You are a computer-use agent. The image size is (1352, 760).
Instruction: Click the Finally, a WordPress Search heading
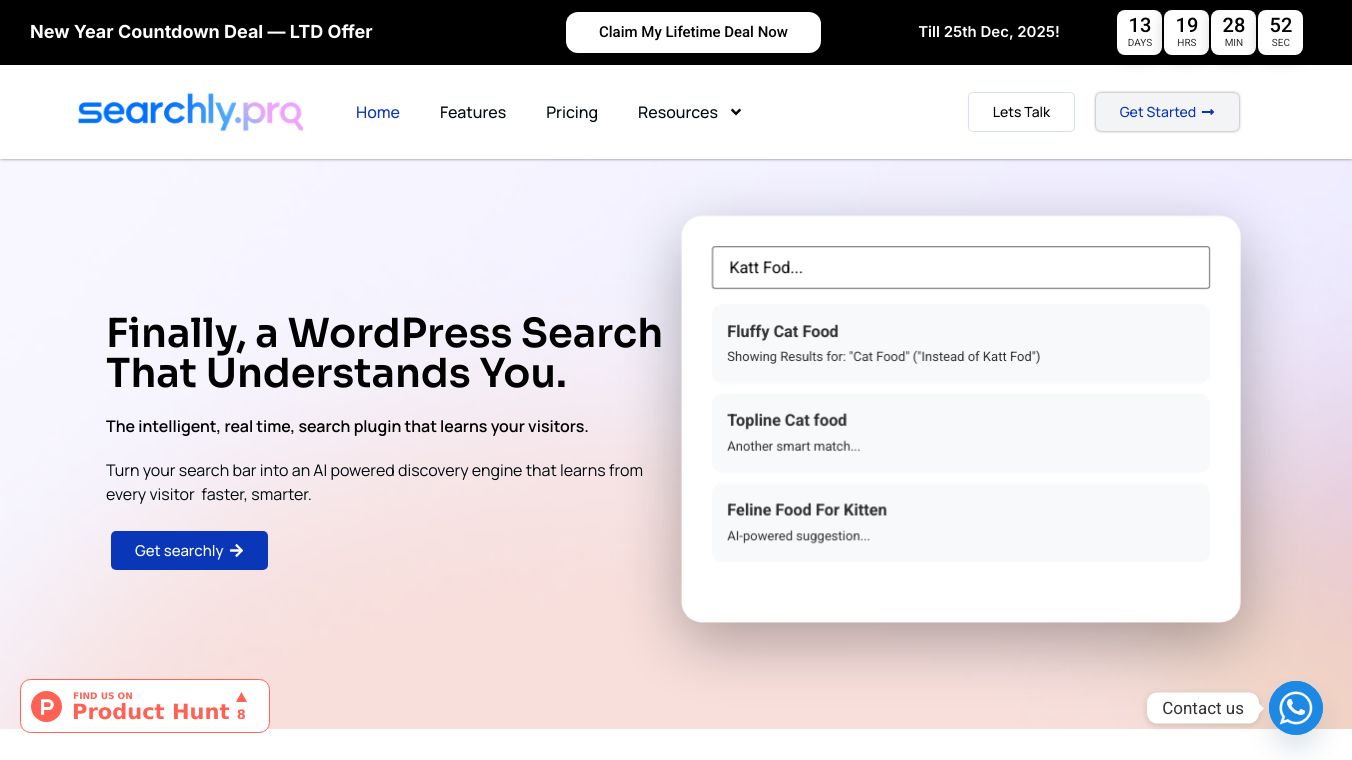coord(384,353)
